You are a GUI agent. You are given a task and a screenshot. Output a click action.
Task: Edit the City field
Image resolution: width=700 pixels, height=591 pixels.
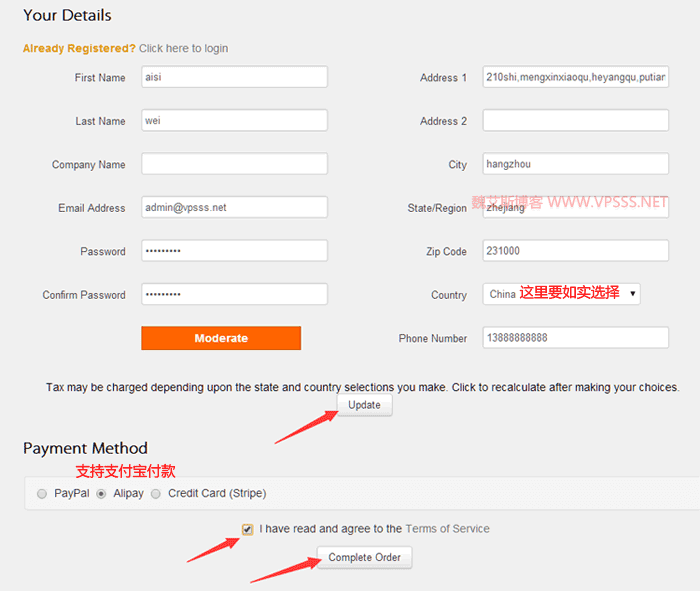pos(575,164)
